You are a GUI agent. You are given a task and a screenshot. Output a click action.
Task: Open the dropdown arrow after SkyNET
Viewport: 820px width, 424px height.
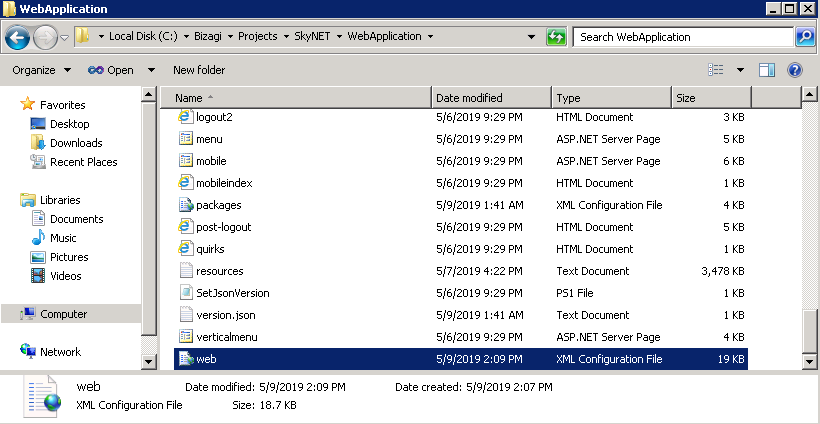339,36
